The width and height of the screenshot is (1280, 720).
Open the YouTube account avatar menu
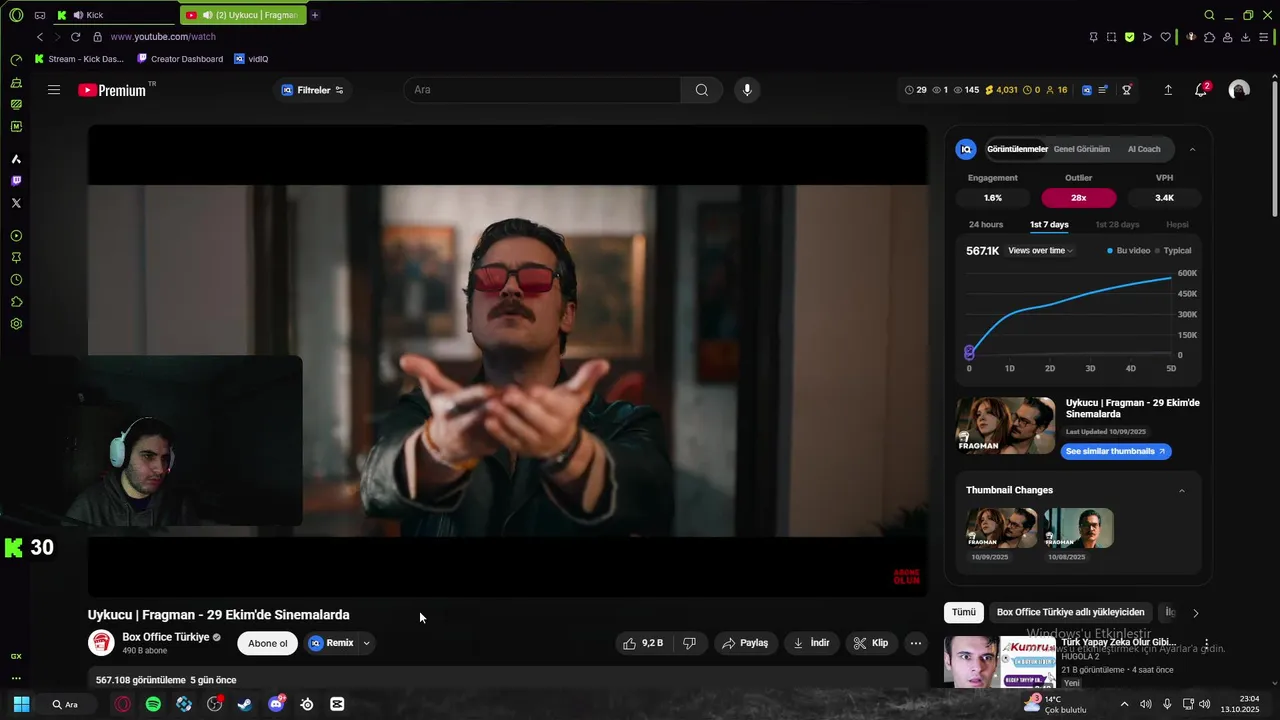[1239, 90]
